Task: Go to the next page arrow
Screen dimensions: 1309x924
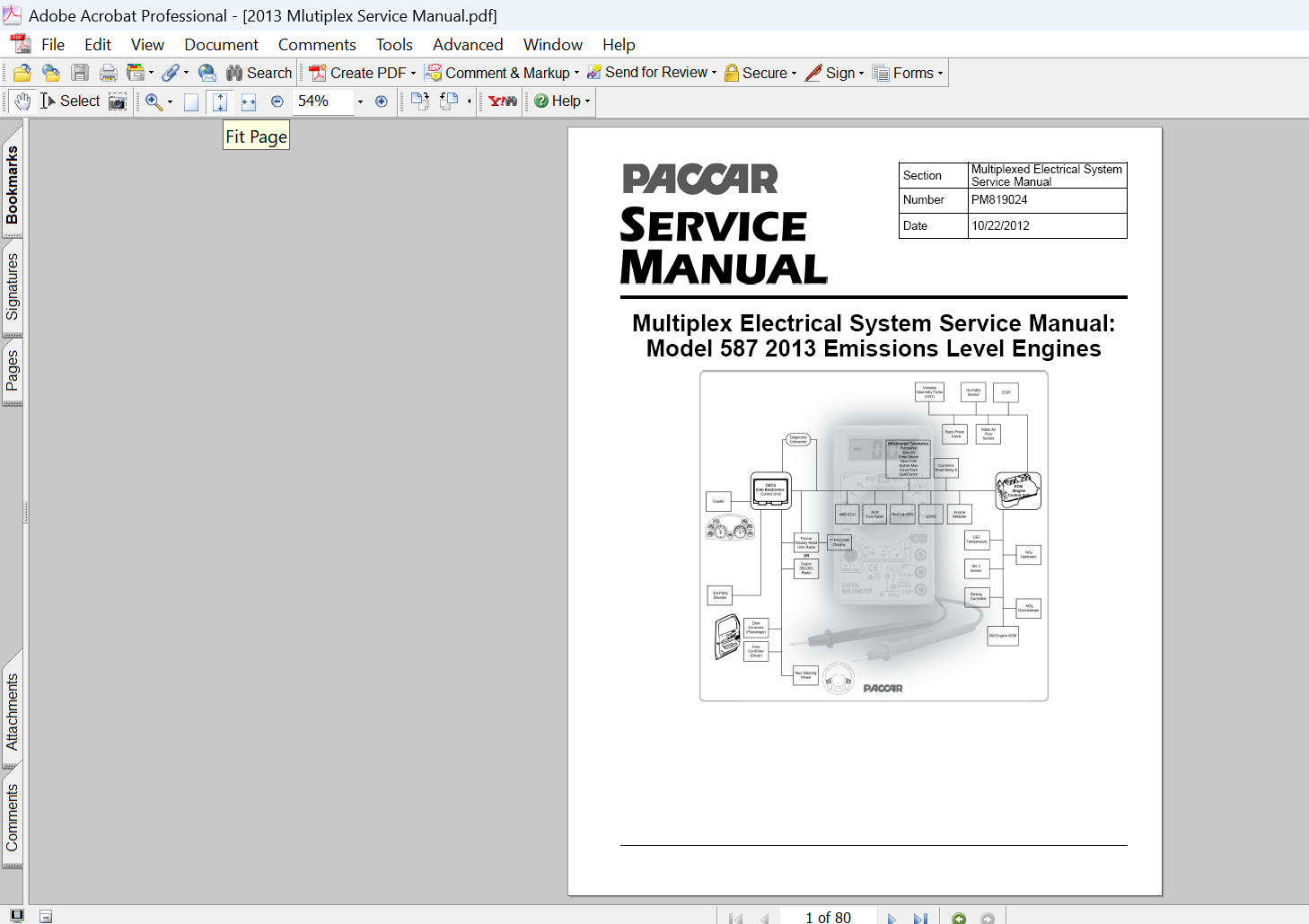Action: (x=892, y=918)
